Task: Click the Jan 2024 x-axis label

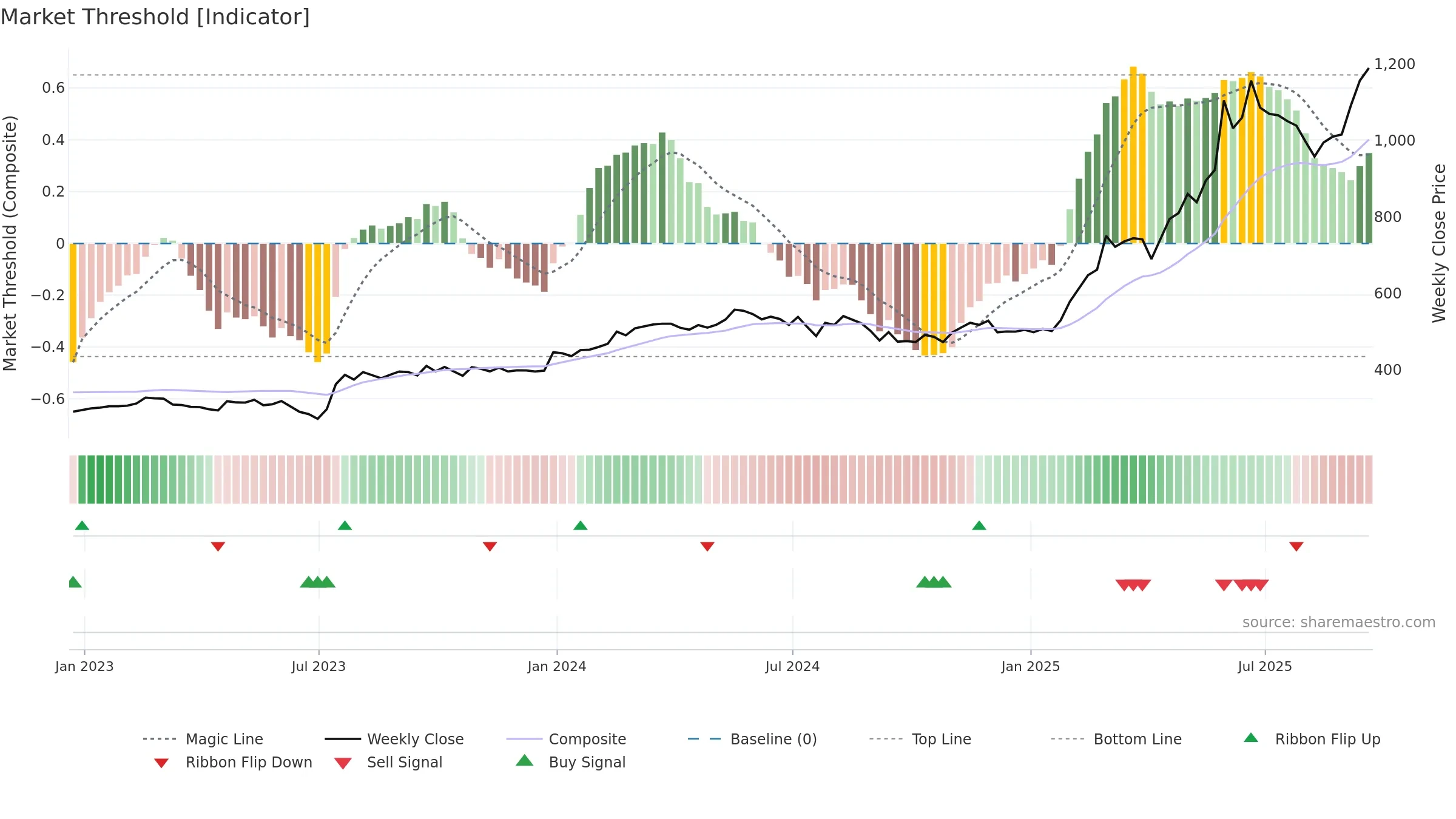Action: (557, 666)
